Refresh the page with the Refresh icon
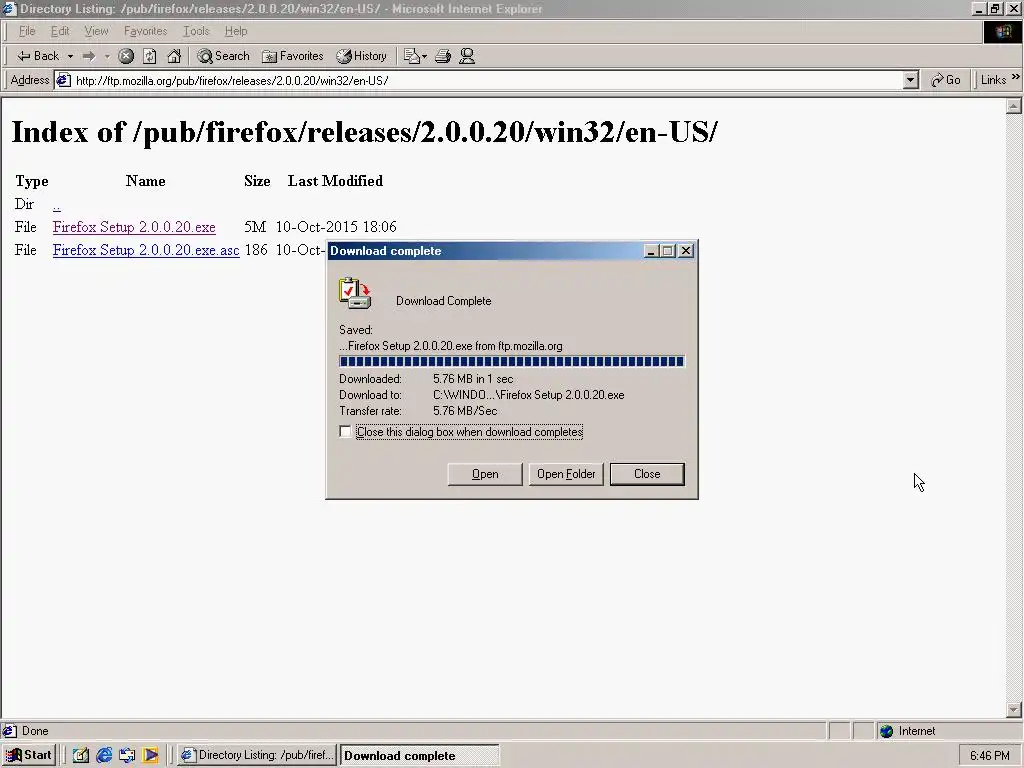 150,56
